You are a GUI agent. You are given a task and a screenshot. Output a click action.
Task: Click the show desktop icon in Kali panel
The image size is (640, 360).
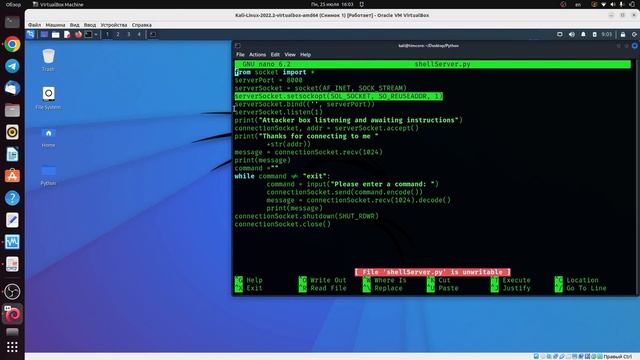(44, 35)
